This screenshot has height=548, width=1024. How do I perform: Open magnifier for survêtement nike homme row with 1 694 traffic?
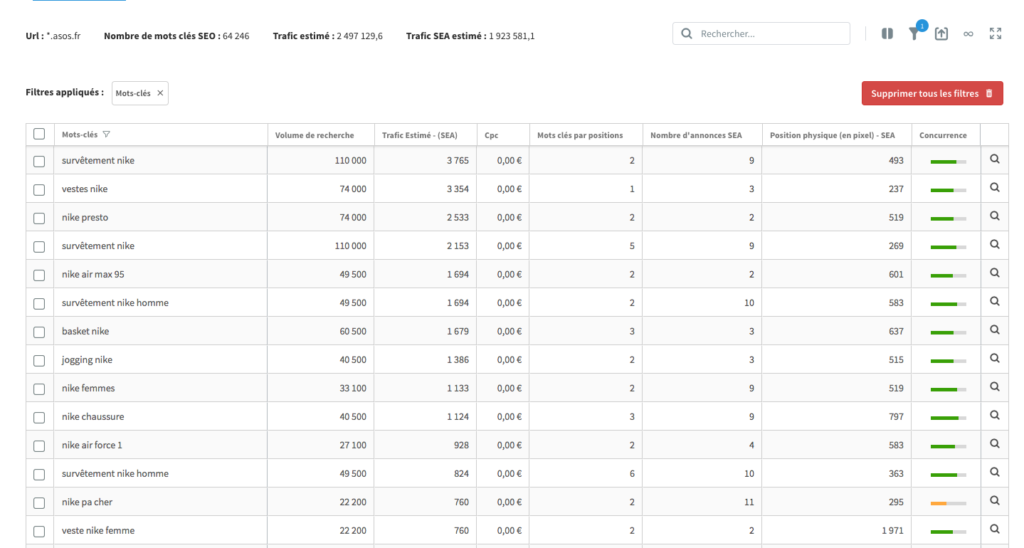pos(995,302)
